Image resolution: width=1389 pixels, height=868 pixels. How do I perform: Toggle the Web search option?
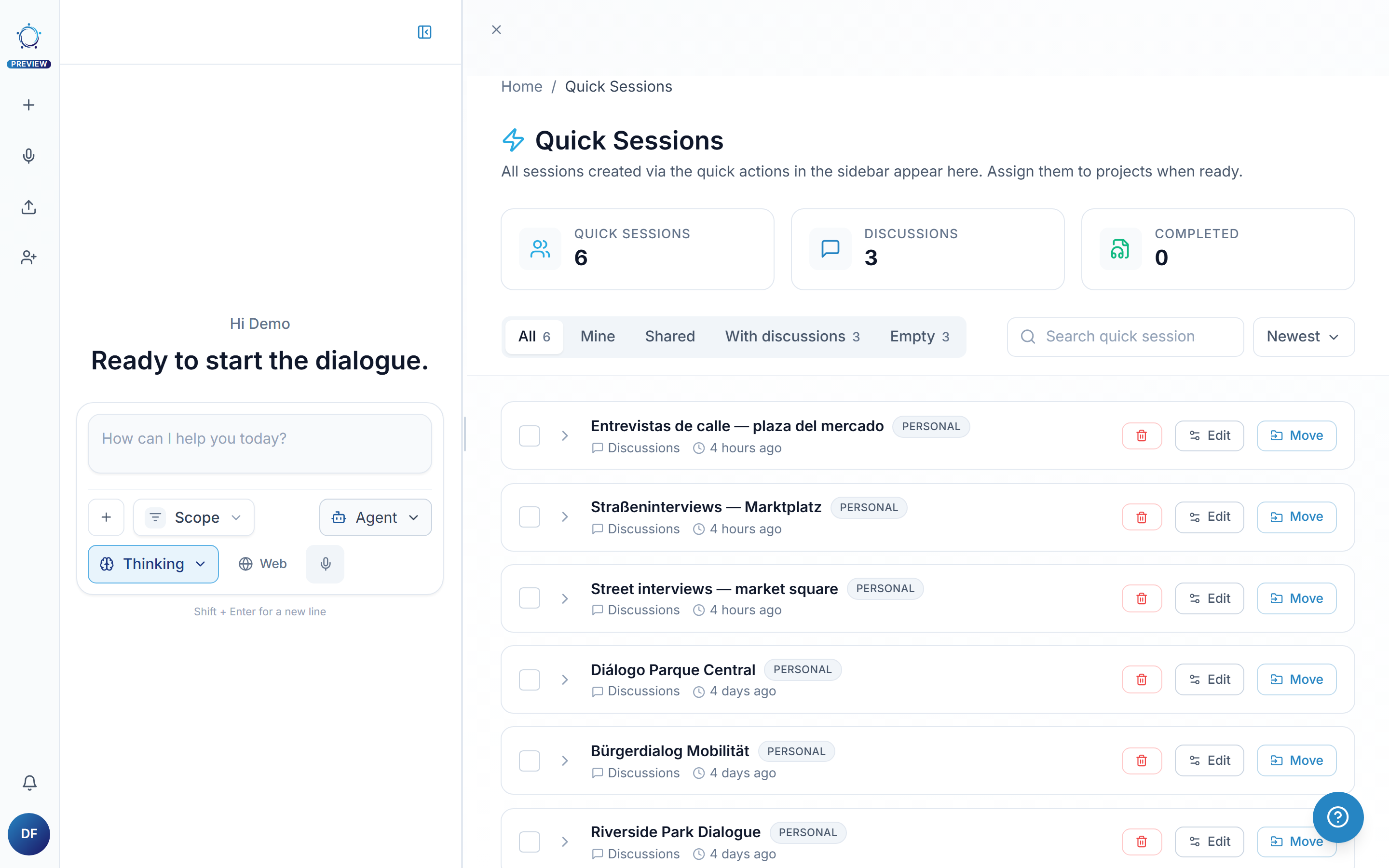point(263,564)
